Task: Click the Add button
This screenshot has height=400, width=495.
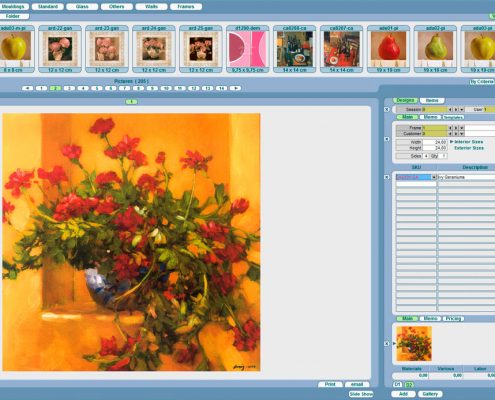Action: (x=403, y=394)
